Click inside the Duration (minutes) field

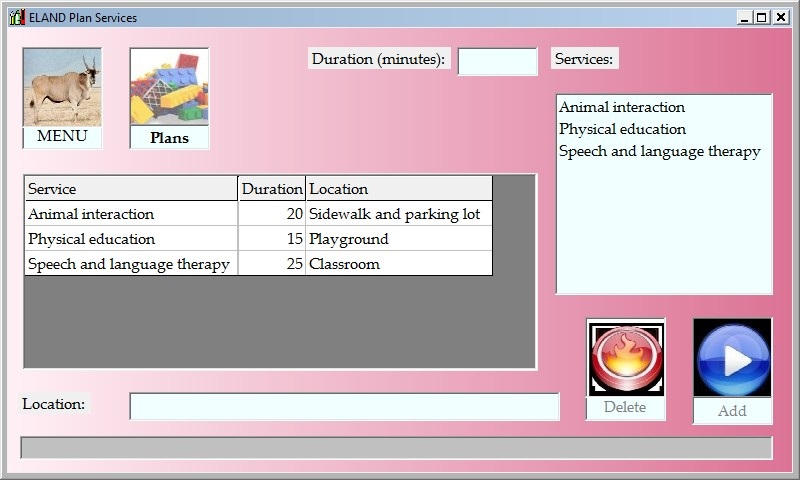point(497,61)
